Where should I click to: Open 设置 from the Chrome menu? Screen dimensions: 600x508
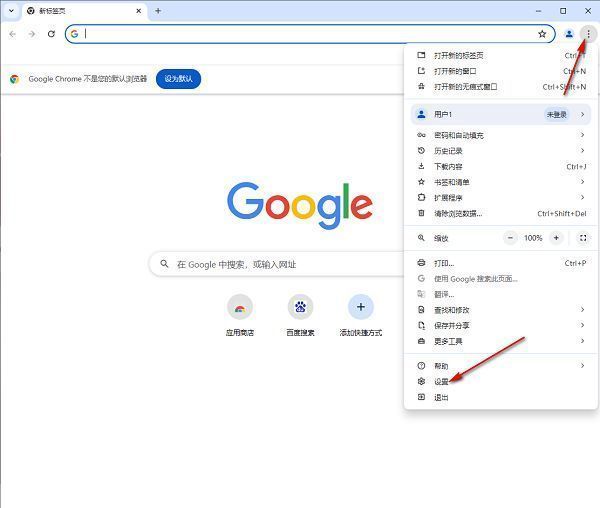coord(441,382)
